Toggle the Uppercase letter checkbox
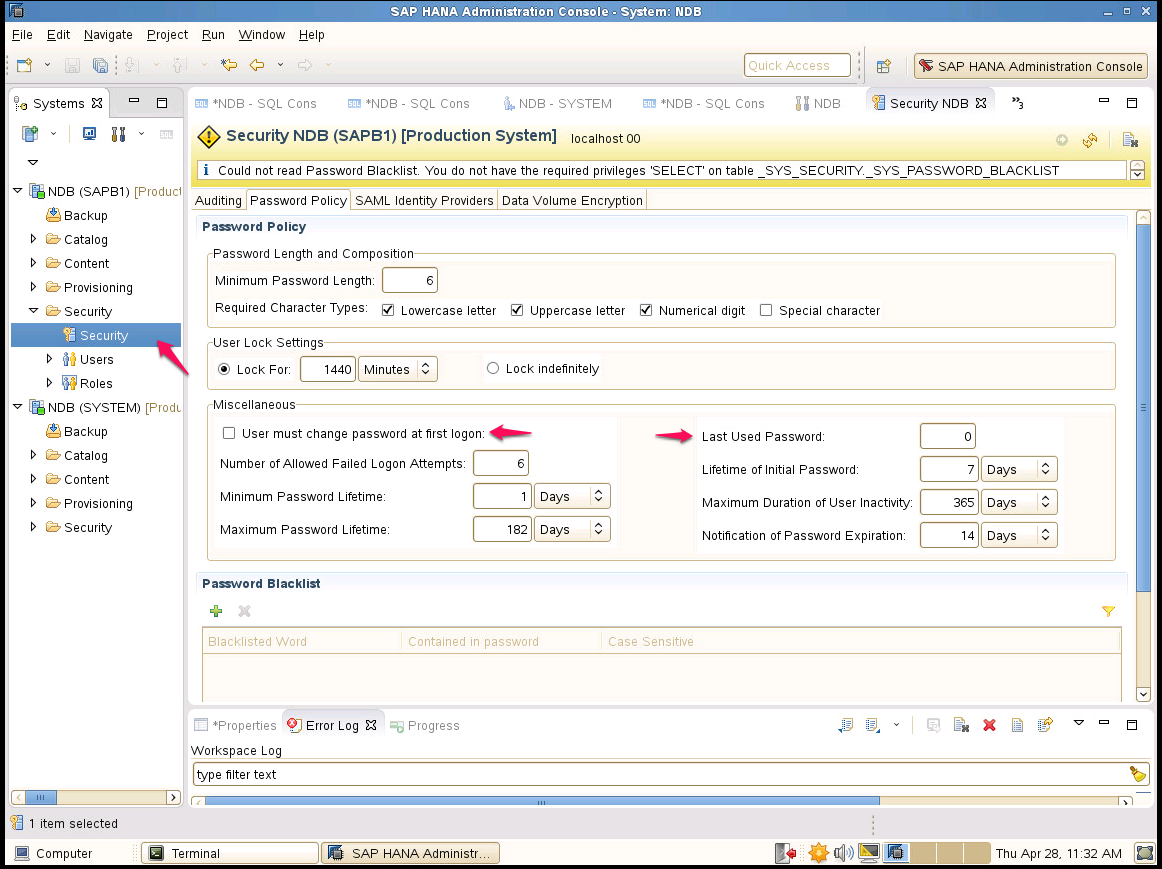The width and height of the screenshot is (1162, 869). coord(517,310)
